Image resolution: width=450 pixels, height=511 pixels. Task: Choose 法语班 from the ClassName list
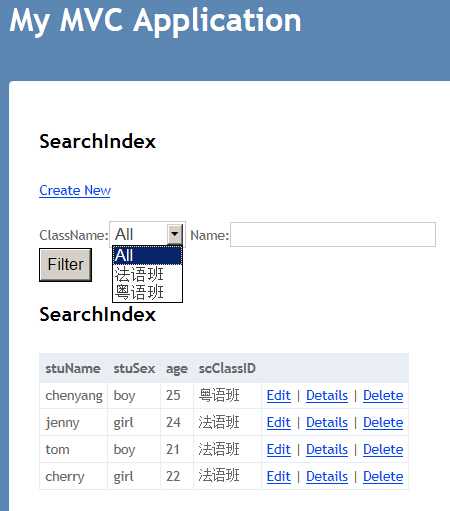[147, 274]
